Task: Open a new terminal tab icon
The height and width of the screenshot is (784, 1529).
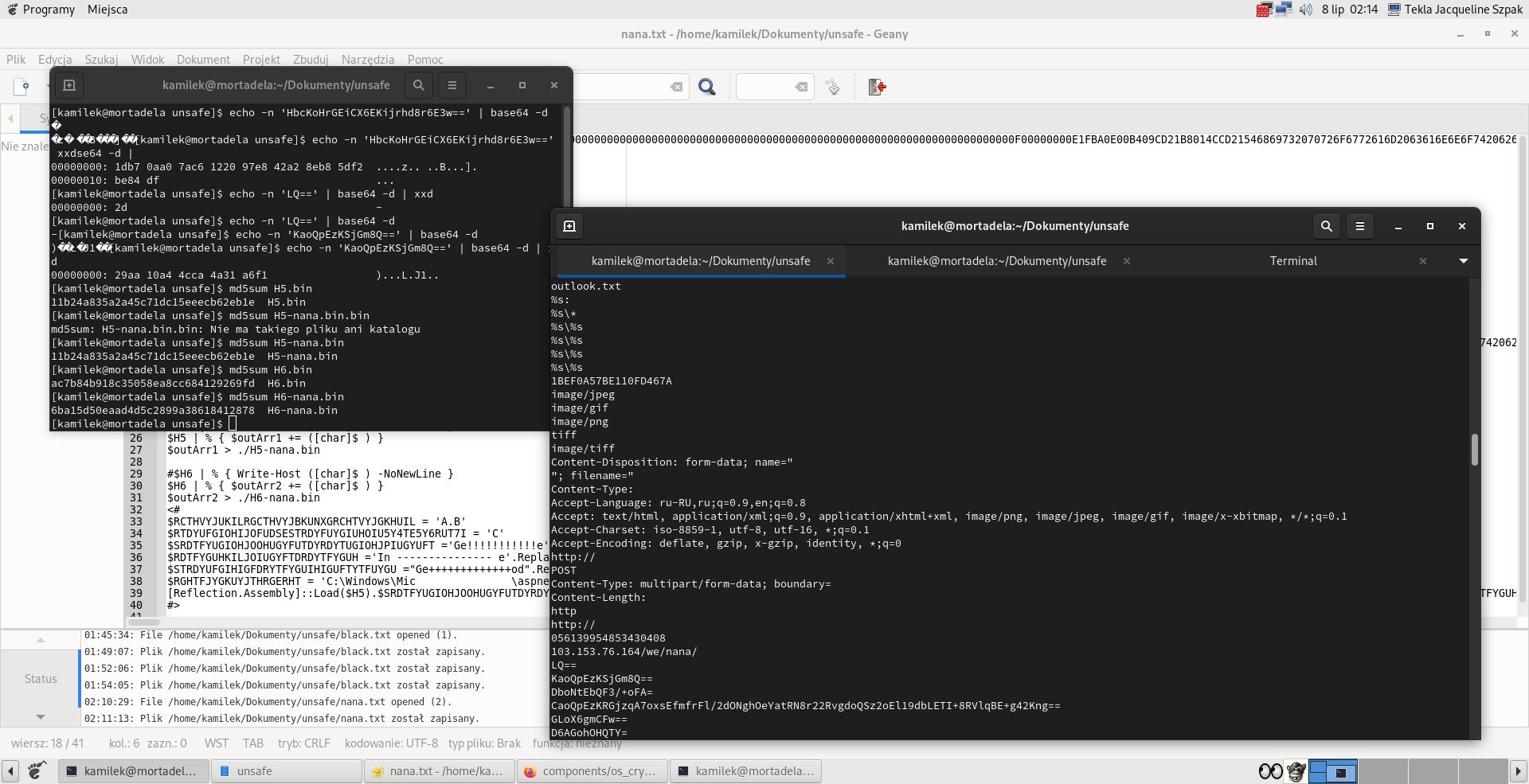Action: click(569, 226)
